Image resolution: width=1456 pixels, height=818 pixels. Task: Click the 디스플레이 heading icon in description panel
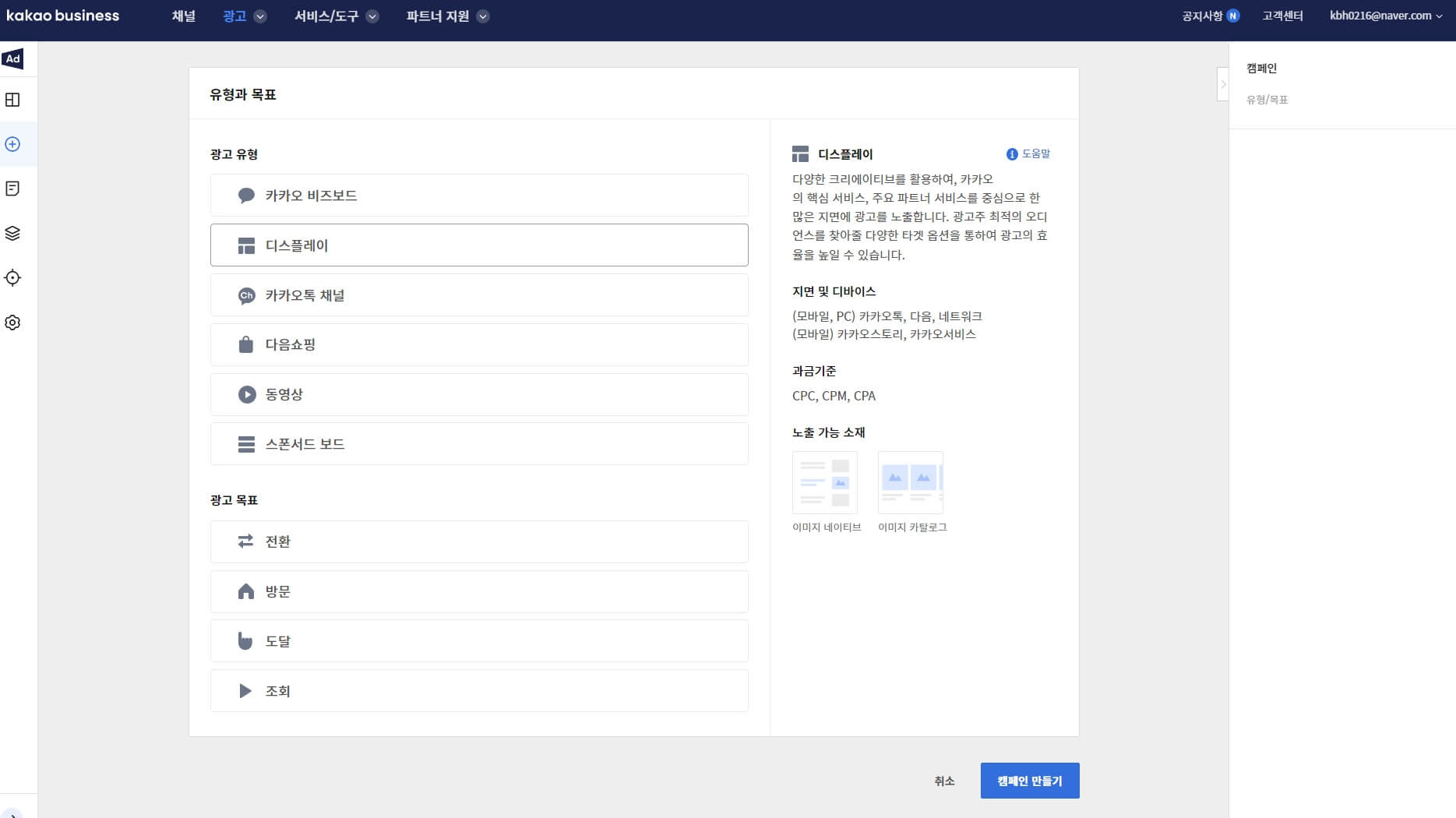point(801,154)
